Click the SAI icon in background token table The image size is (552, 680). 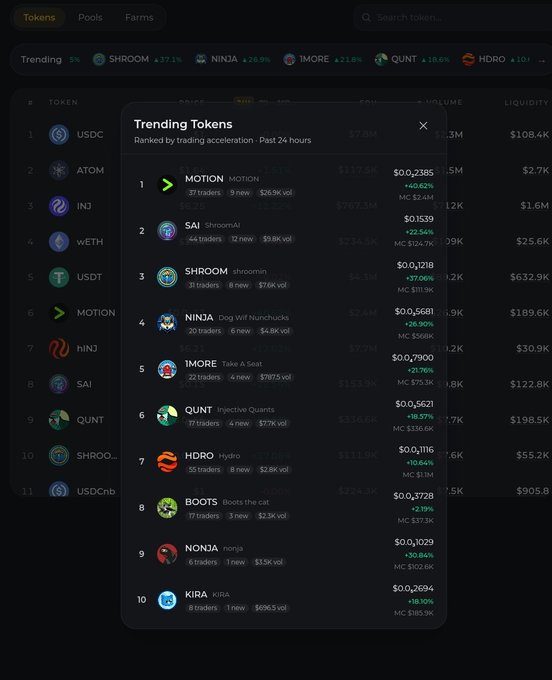click(59, 384)
